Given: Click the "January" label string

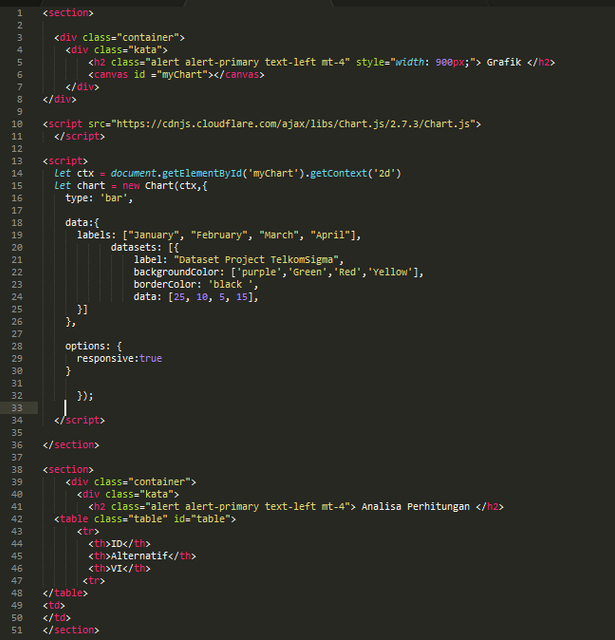Looking at the screenshot, I should (x=154, y=235).
